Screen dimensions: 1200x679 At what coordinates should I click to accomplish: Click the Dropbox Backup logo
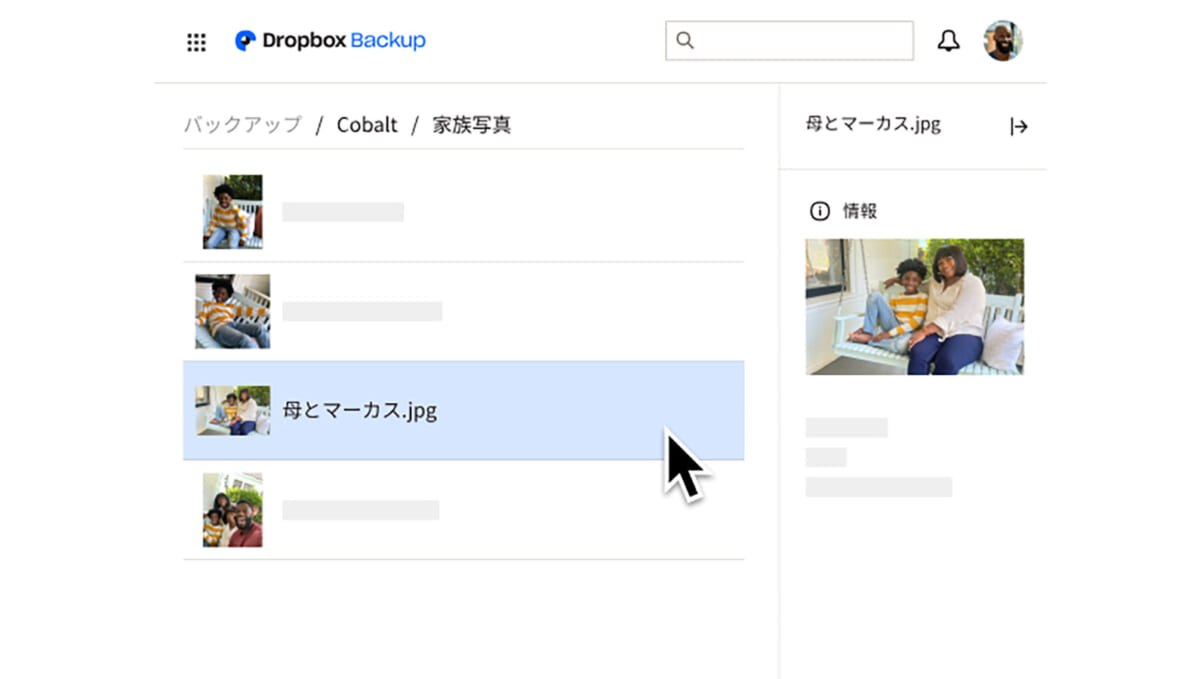click(330, 41)
